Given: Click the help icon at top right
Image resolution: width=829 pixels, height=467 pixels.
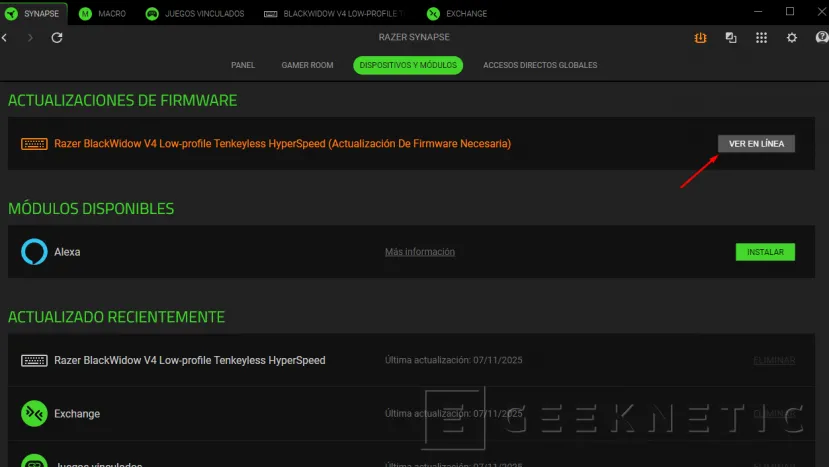Looking at the screenshot, I should (822, 37).
